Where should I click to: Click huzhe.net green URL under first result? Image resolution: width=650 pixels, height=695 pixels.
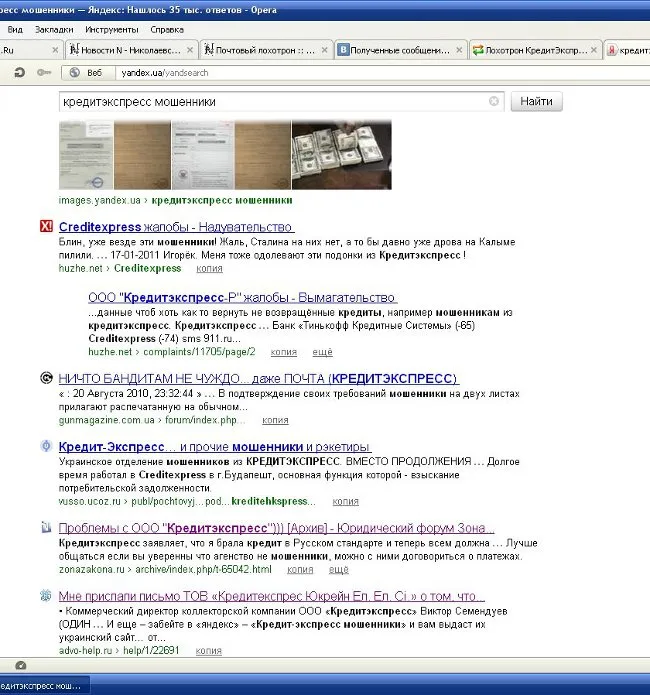tap(120, 269)
